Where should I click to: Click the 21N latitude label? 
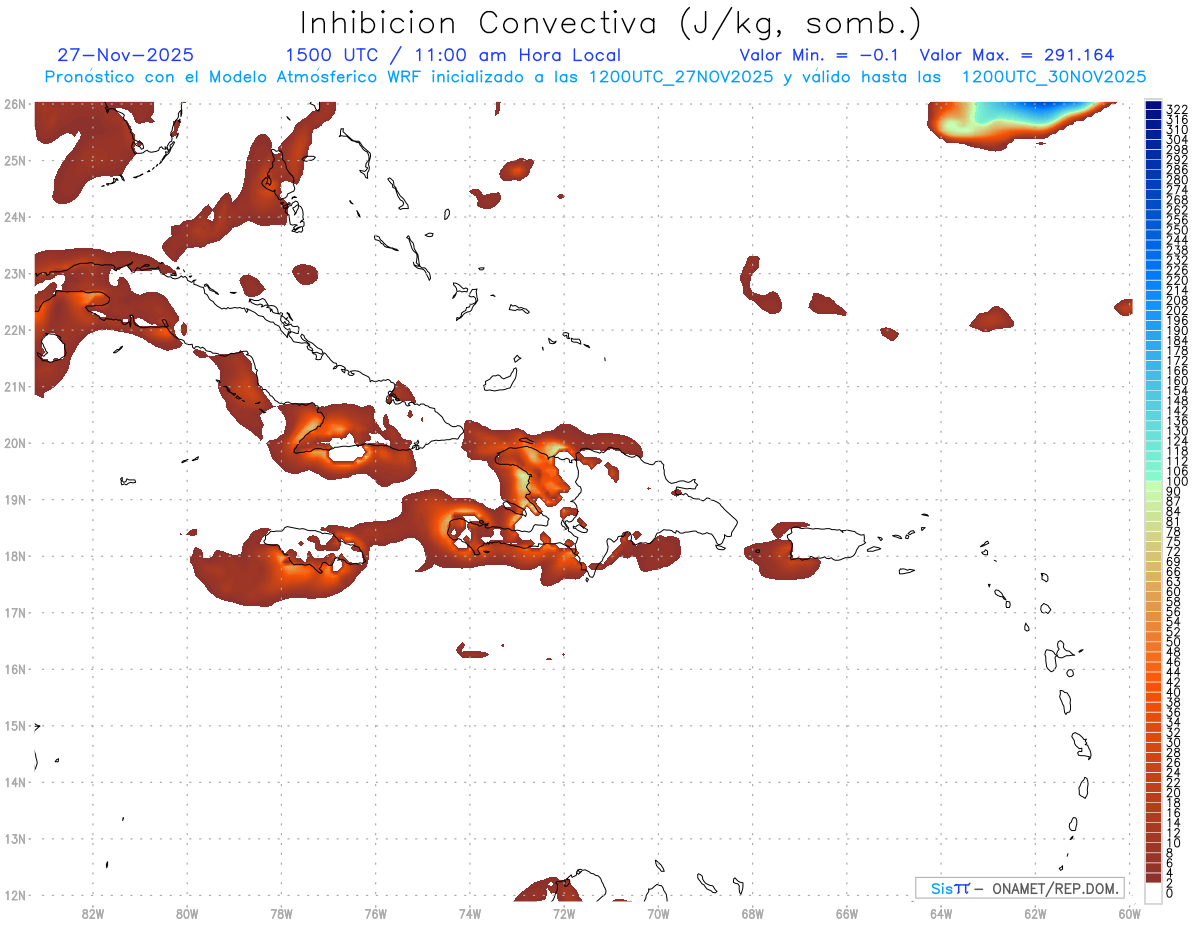[x=15, y=387]
